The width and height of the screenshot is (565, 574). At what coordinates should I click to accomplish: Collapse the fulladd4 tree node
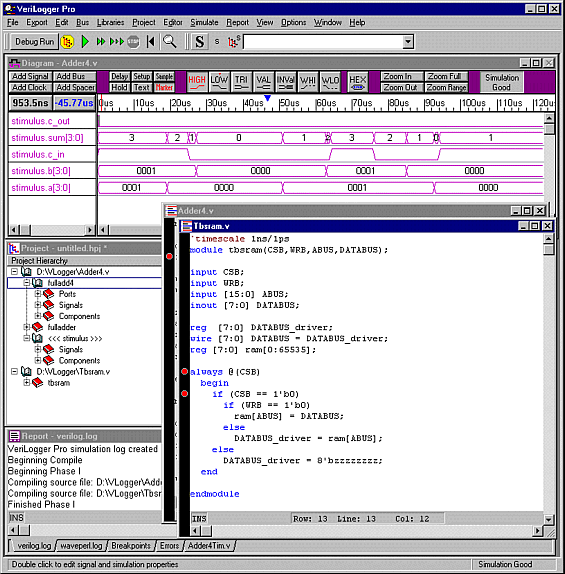click(26, 283)
